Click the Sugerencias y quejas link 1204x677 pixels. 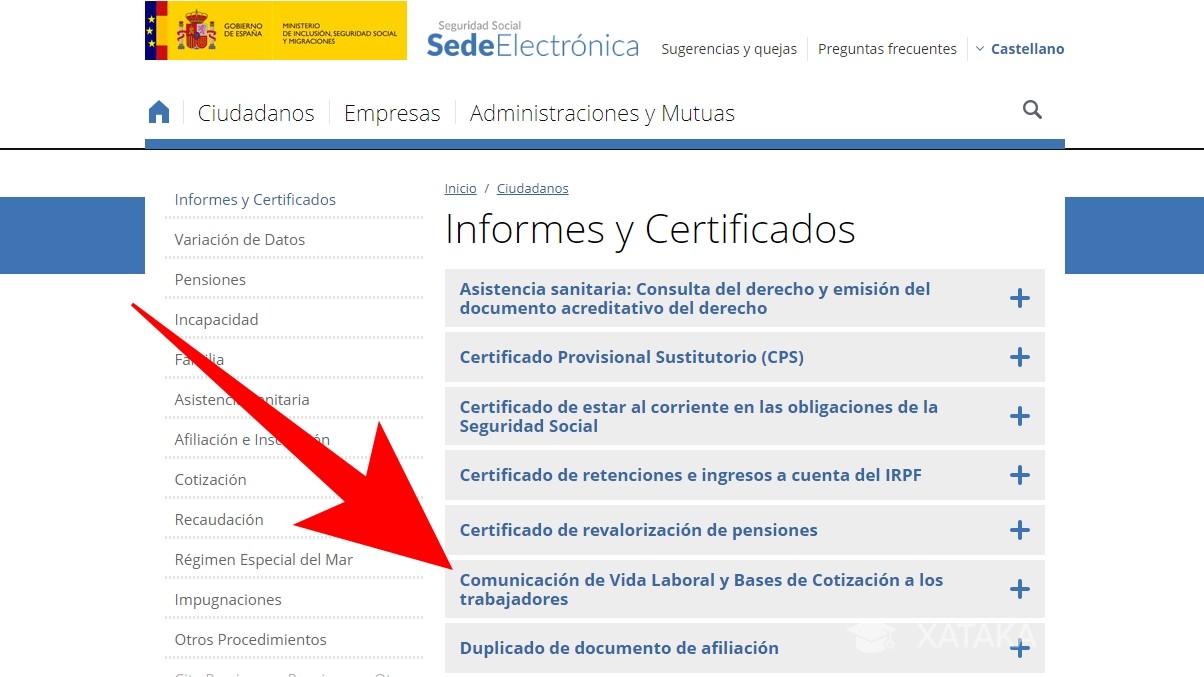[x=729, y=49]
